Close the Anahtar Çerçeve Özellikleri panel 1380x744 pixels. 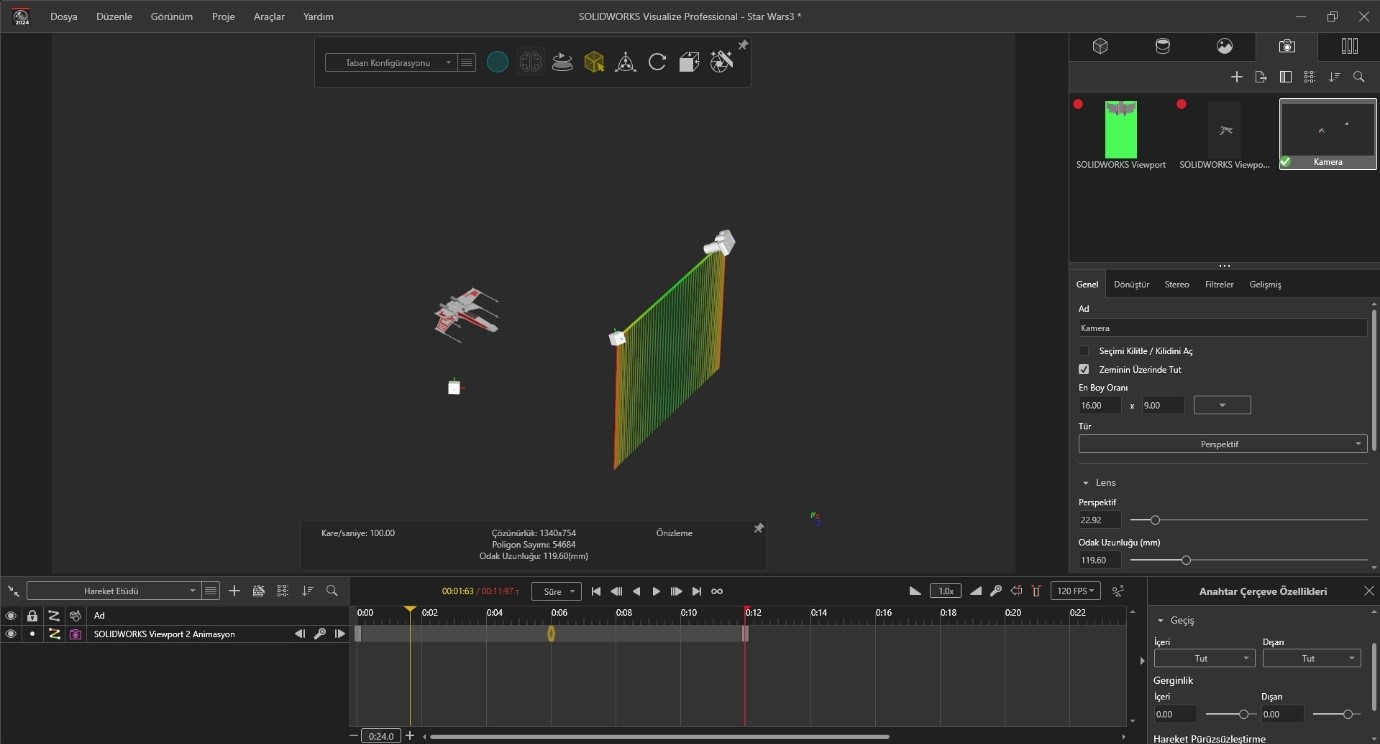click(x=1369, y=591)
